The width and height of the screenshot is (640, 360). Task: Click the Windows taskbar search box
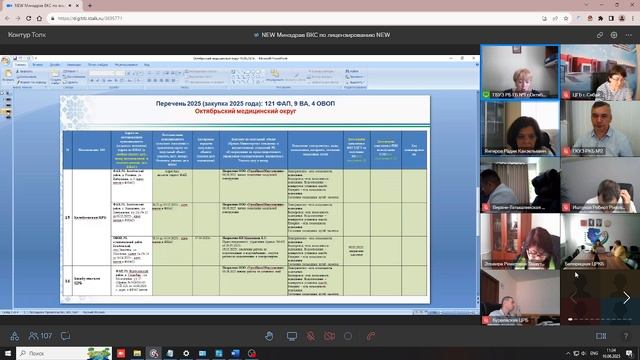point(64,353)
